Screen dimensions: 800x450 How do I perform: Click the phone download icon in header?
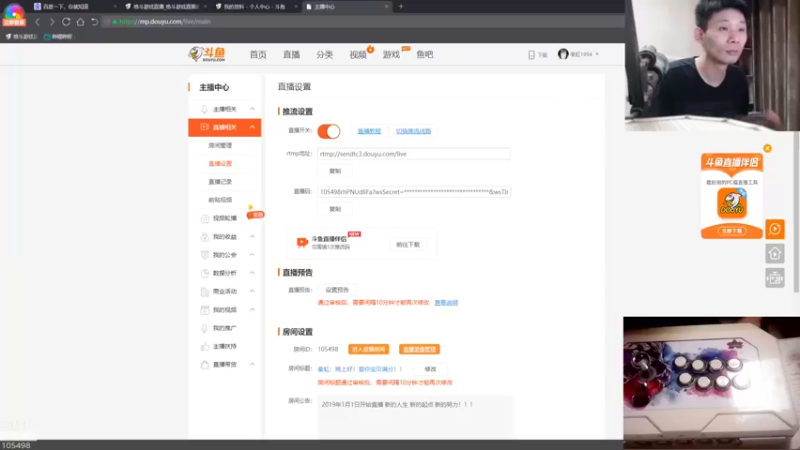(531, 55)
